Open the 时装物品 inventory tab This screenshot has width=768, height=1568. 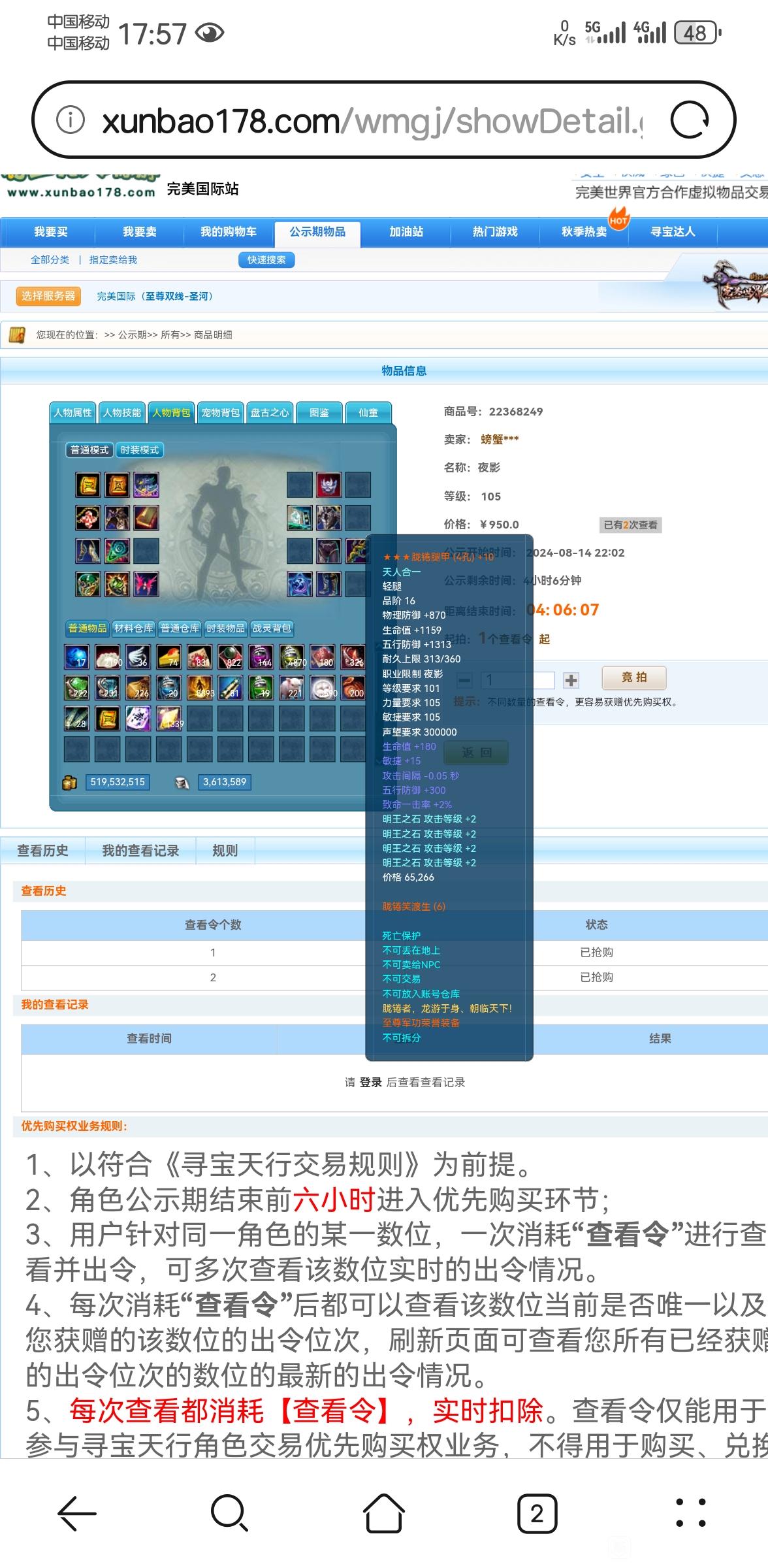pyautogui.click(x=225, y=629)
